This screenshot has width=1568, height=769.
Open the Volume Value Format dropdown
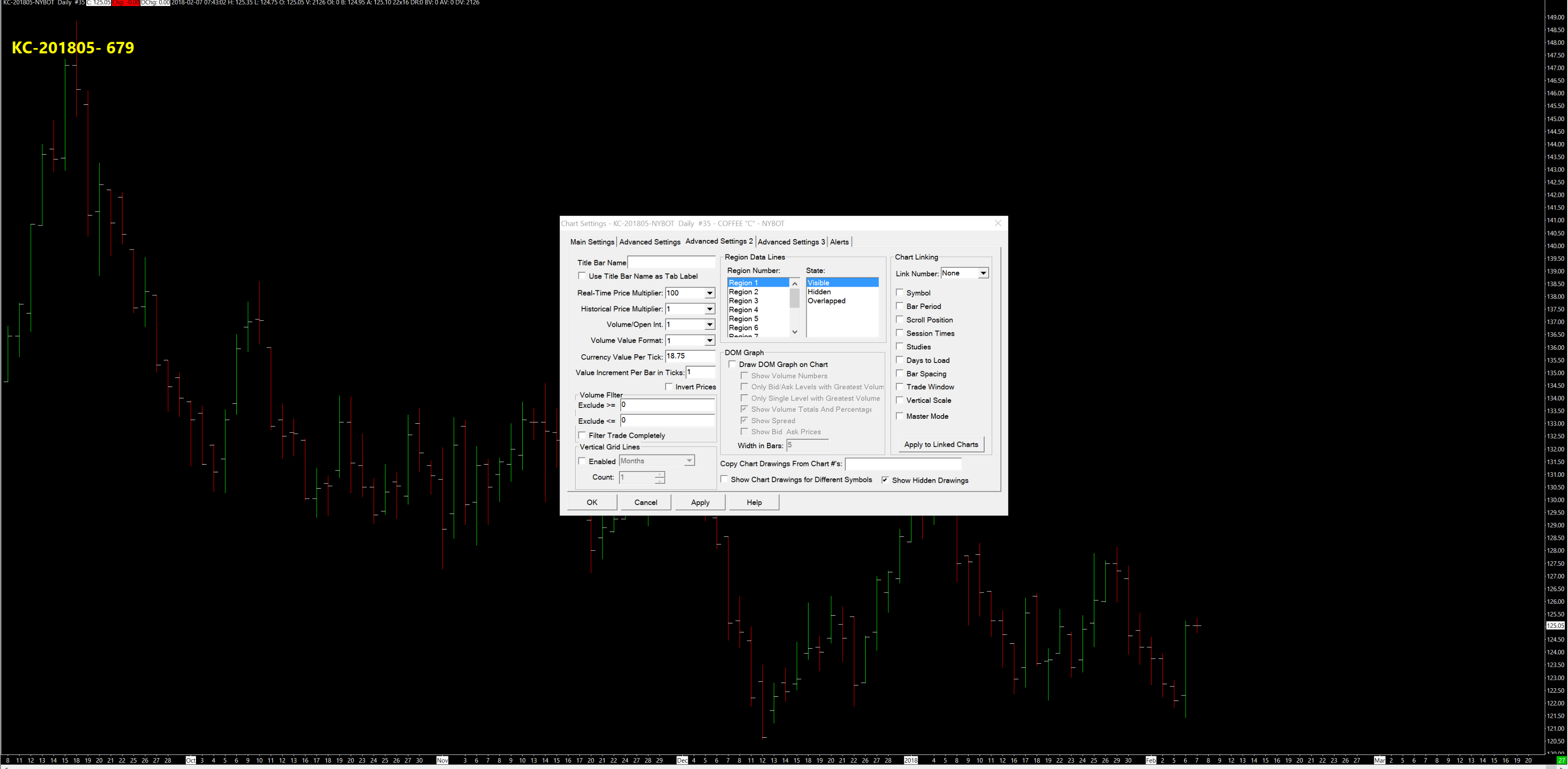[x=709, y=341]
